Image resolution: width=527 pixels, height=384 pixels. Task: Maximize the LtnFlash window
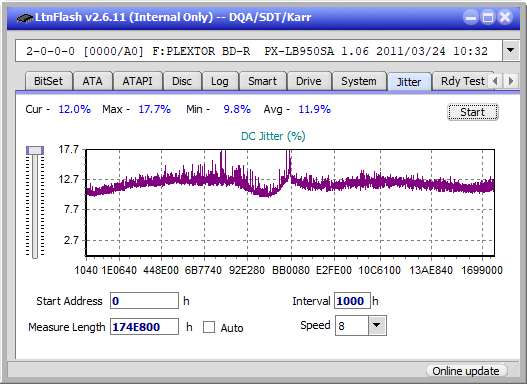coord(488,17)
